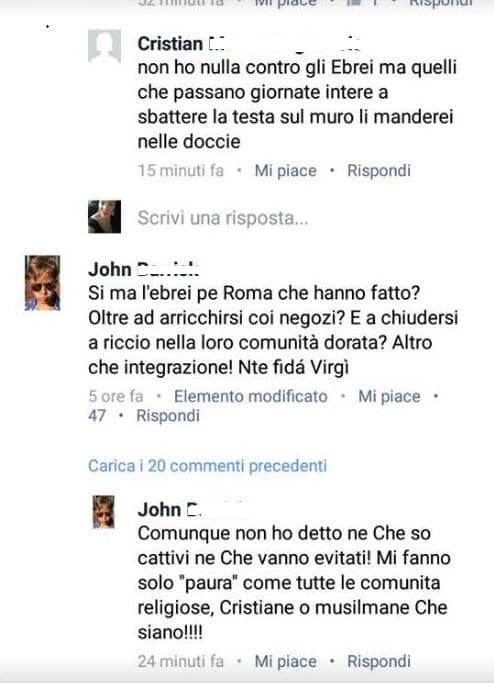494x683 pixels.
Task: Click the '15 minuti fa' timestamp
Action: 181,170
